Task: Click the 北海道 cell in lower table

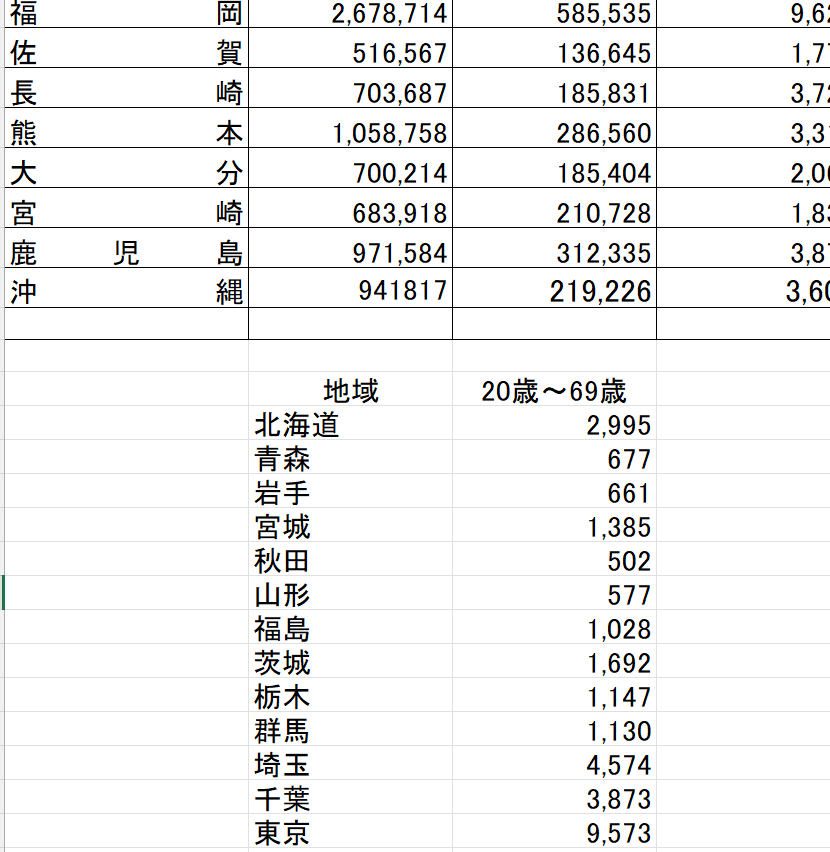Action: [x=351, y=425]
